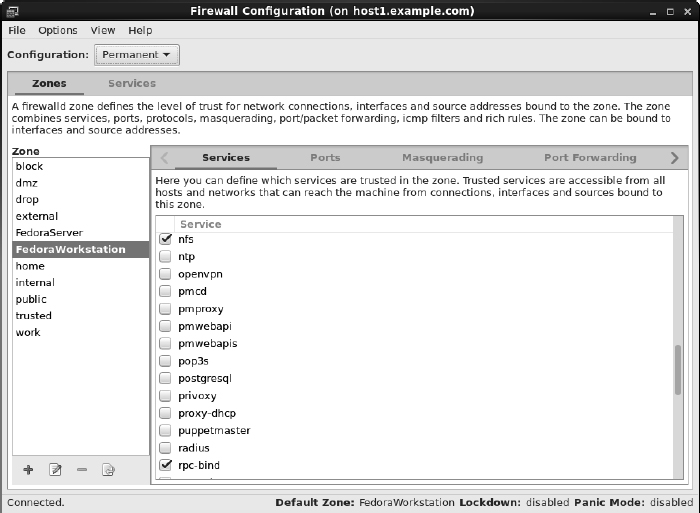Select the drop zone
Viewport: 700px width, 513px height.
(x=81, y=200)
